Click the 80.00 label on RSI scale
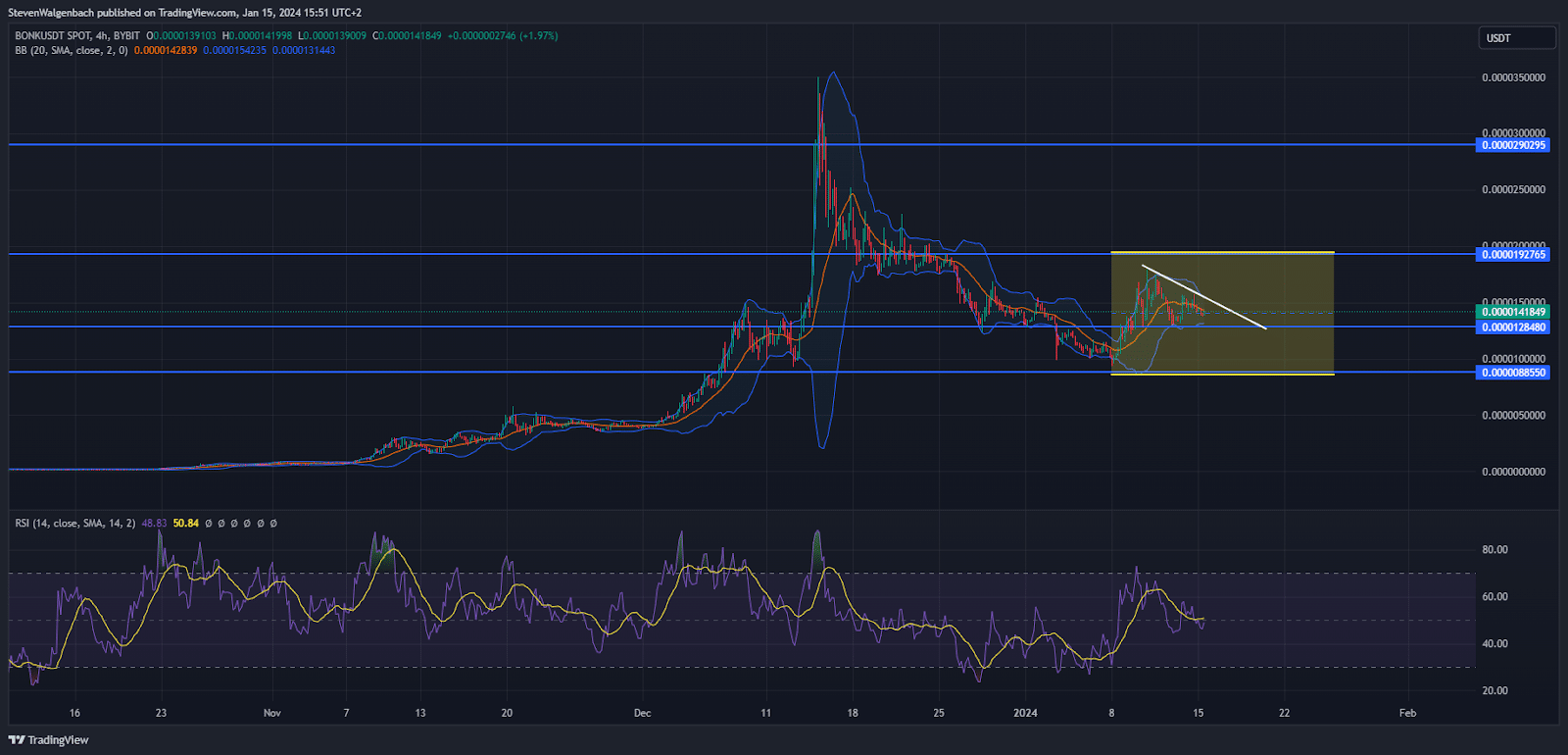Image resolution: width=1568 pixels, height=755 pixels. 1494,550
